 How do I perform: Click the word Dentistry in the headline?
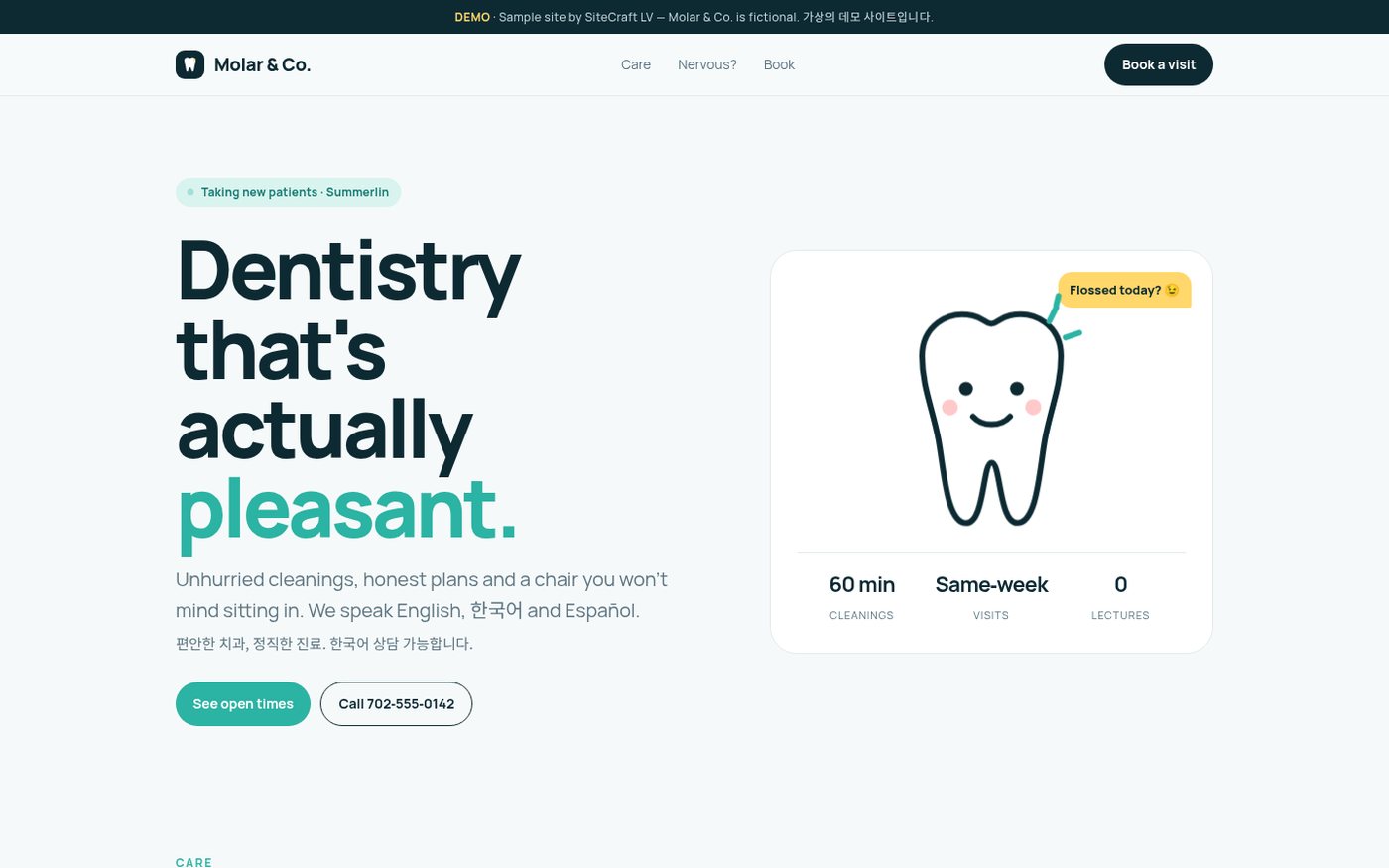click(x=348, y=273)
